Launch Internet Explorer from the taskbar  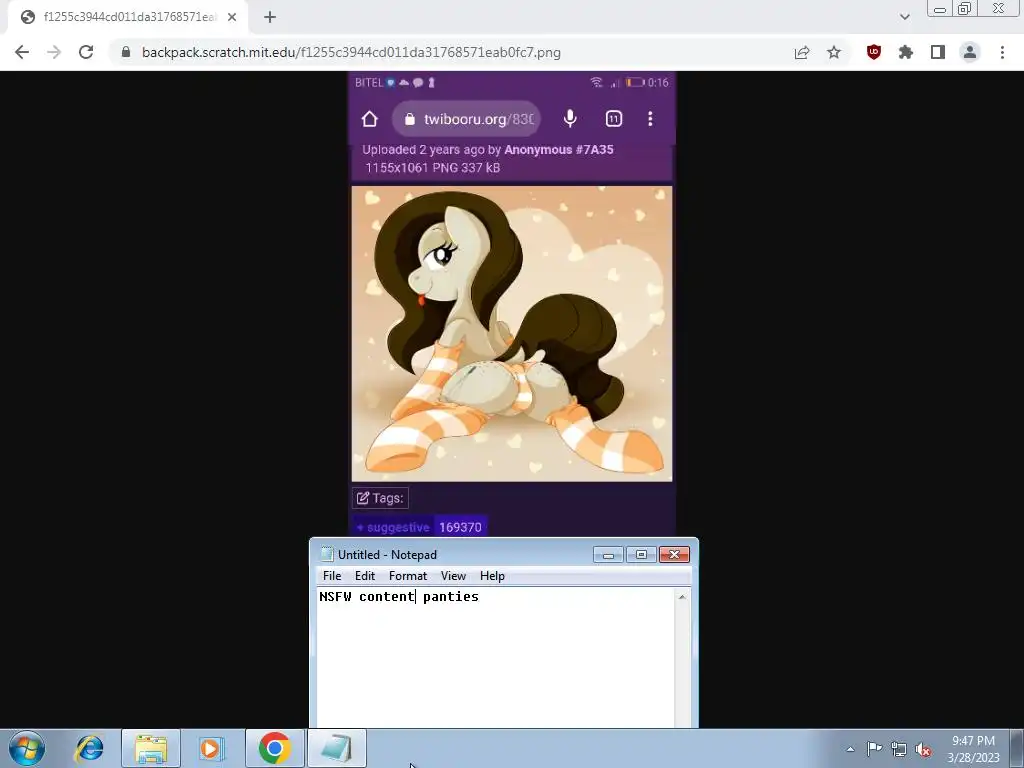click(89, 748)
